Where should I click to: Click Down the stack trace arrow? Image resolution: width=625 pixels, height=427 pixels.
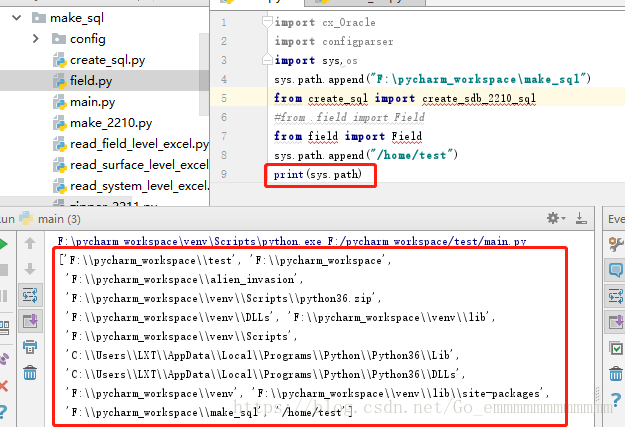30,269
